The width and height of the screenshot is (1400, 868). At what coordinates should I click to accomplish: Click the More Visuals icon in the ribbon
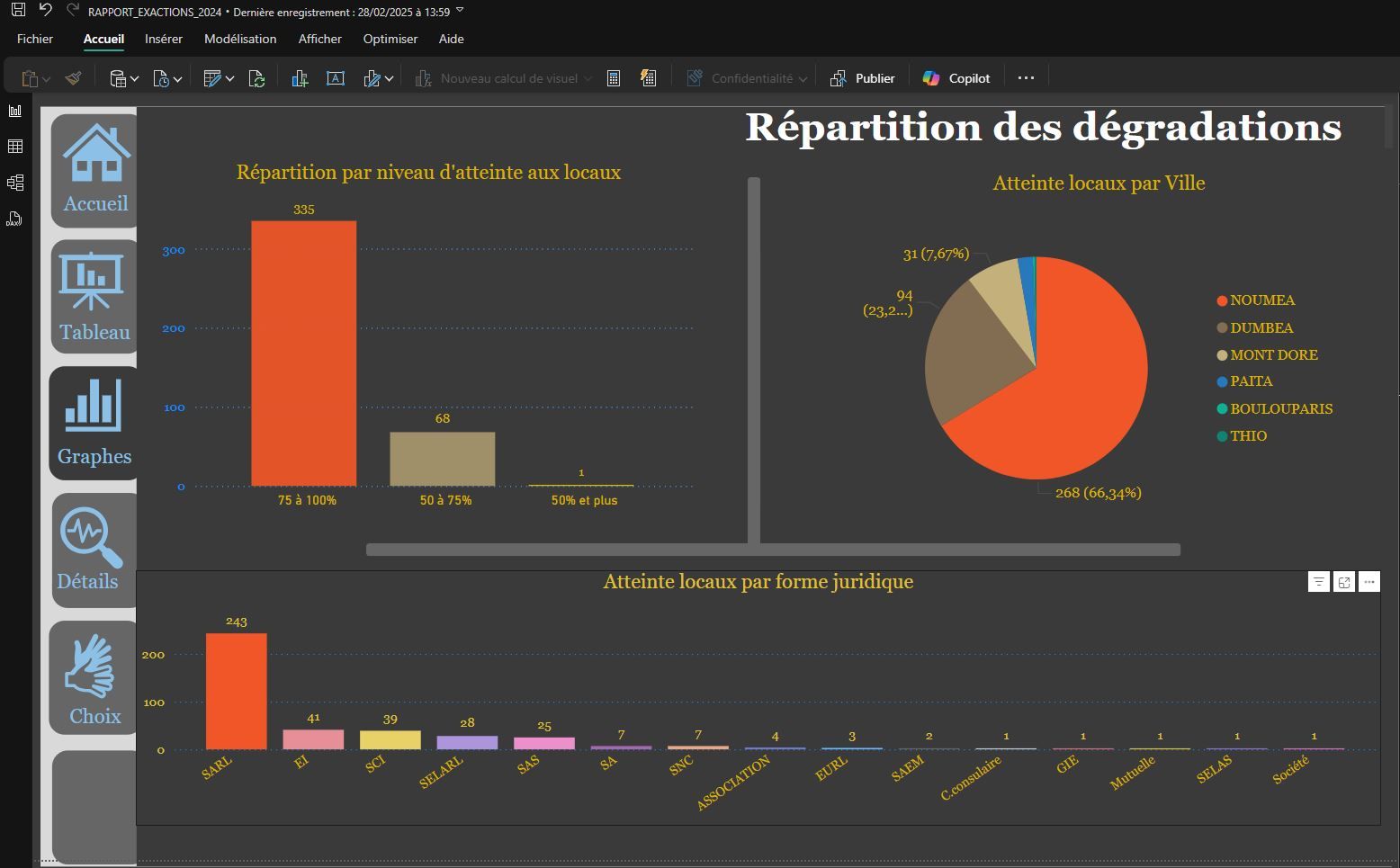pyautogui.click(x=372, y=78)
